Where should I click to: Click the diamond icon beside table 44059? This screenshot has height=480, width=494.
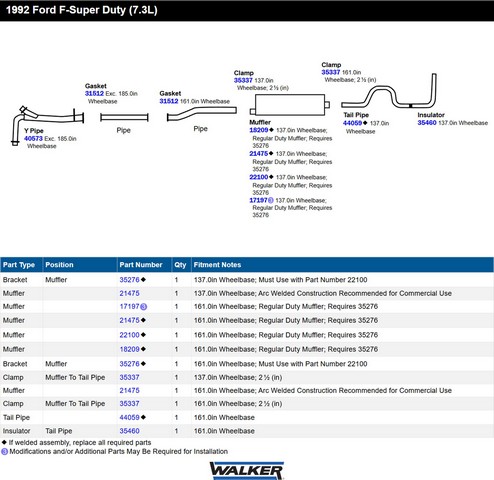[143, 417]
